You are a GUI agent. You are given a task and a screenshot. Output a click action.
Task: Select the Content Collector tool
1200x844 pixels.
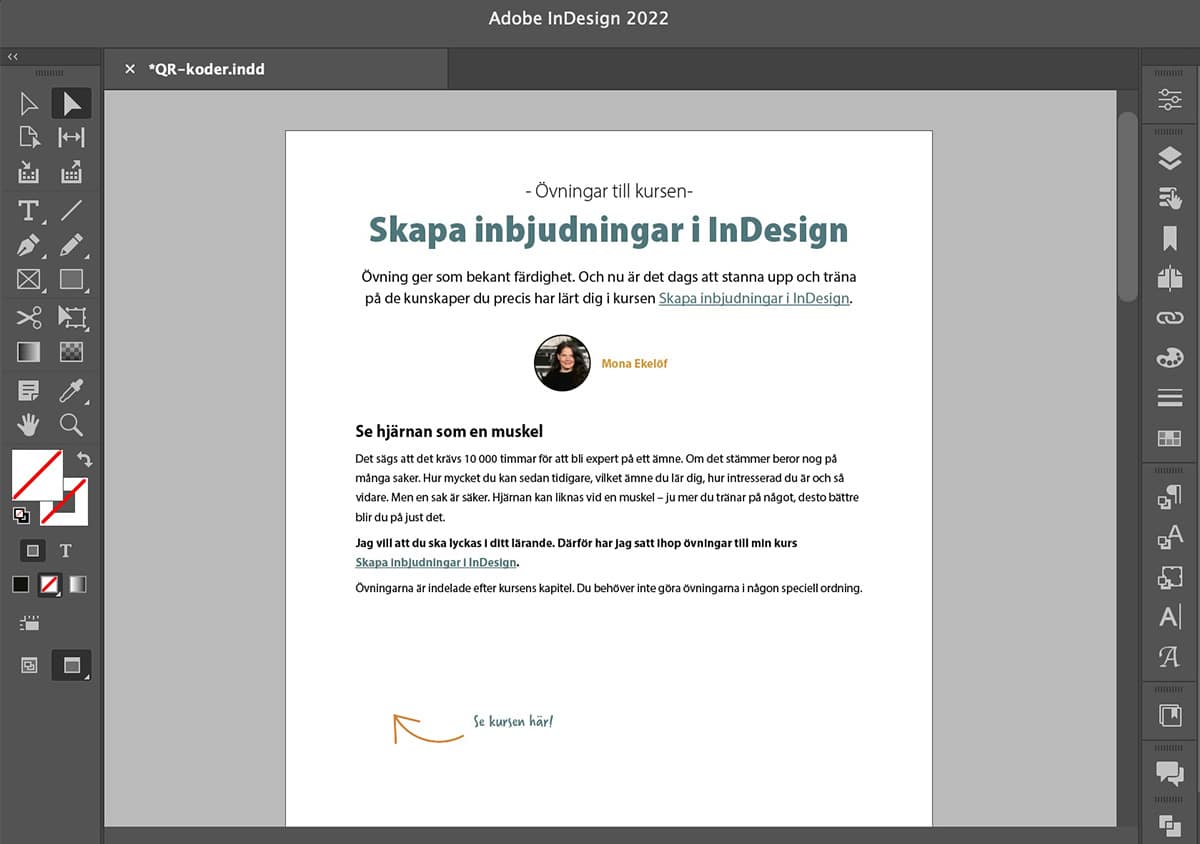(29, 173)
